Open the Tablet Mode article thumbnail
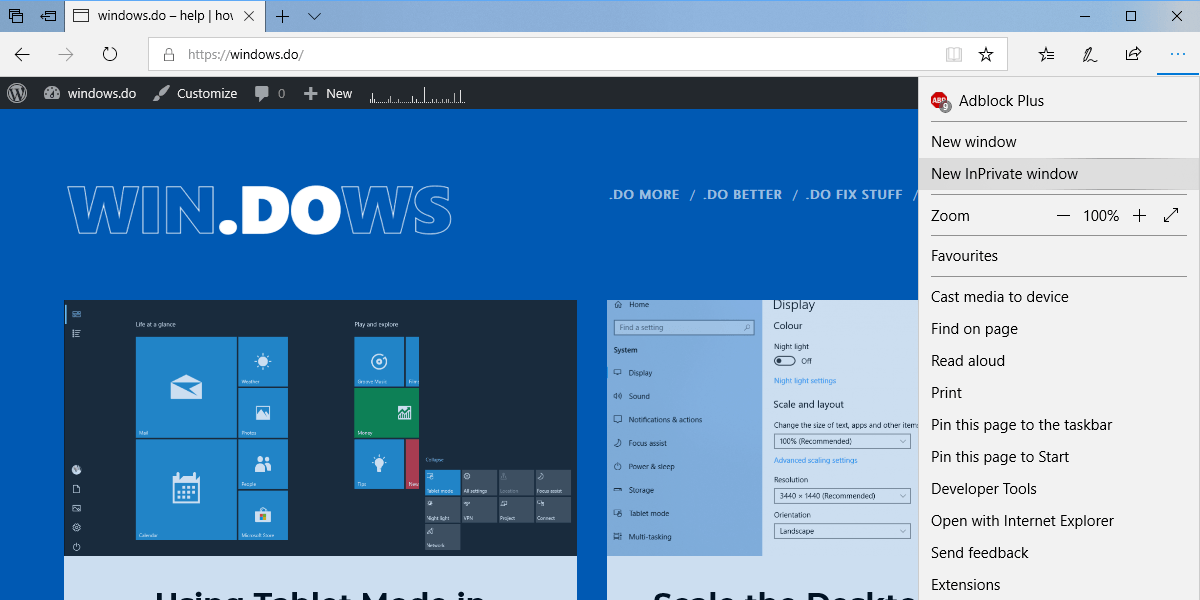This screenshot has height=600, width=1200. pyautogui.click(x=320, y=428)
